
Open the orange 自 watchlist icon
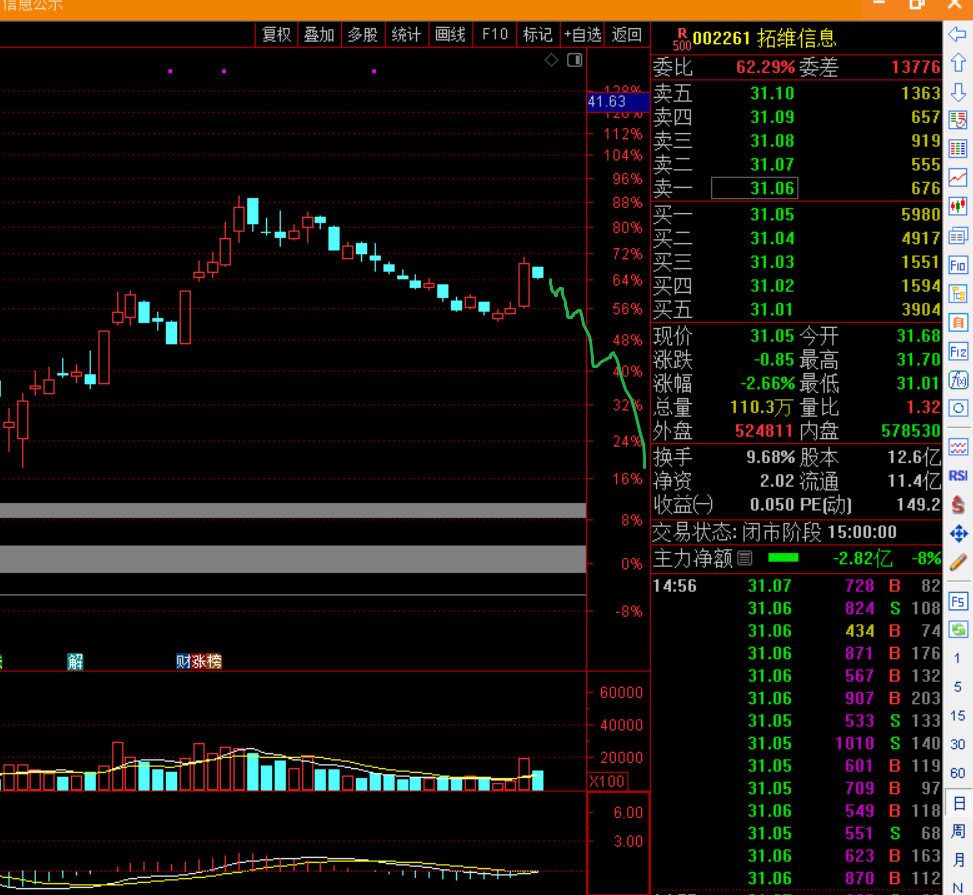click(957, 323)
